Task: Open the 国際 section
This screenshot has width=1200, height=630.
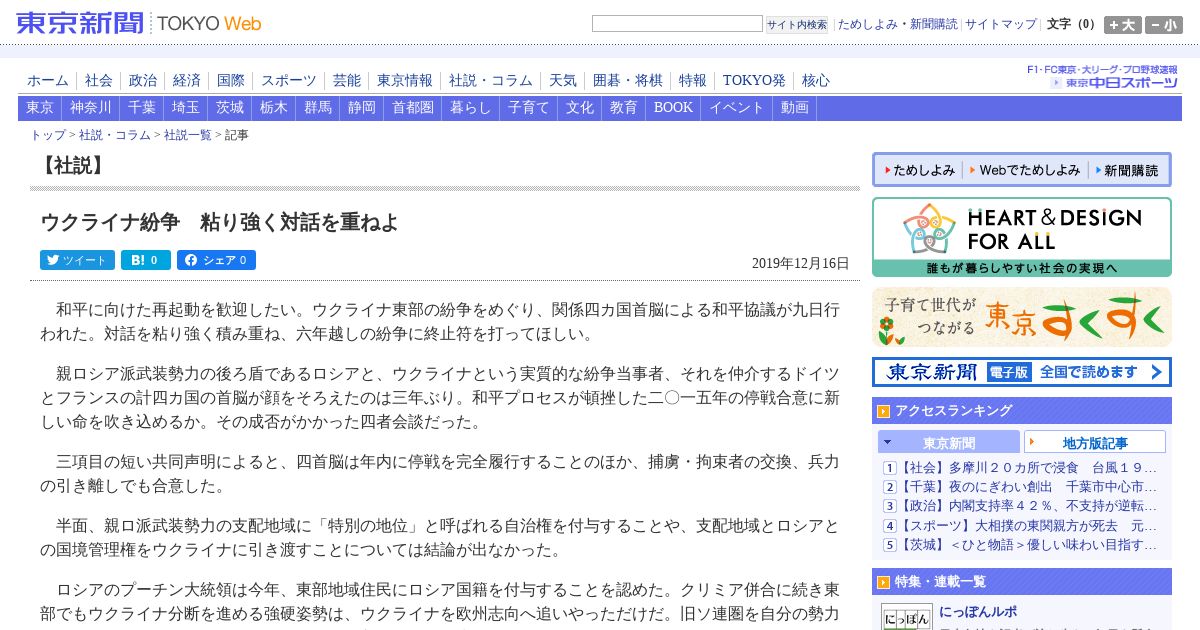Action: (x=231, y=80)
